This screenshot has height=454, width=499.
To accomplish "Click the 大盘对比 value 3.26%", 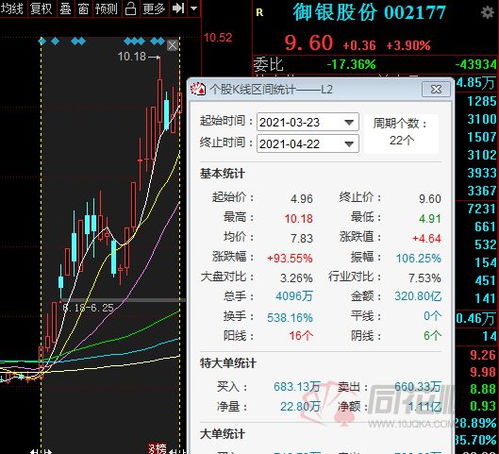I will point(296,278).
